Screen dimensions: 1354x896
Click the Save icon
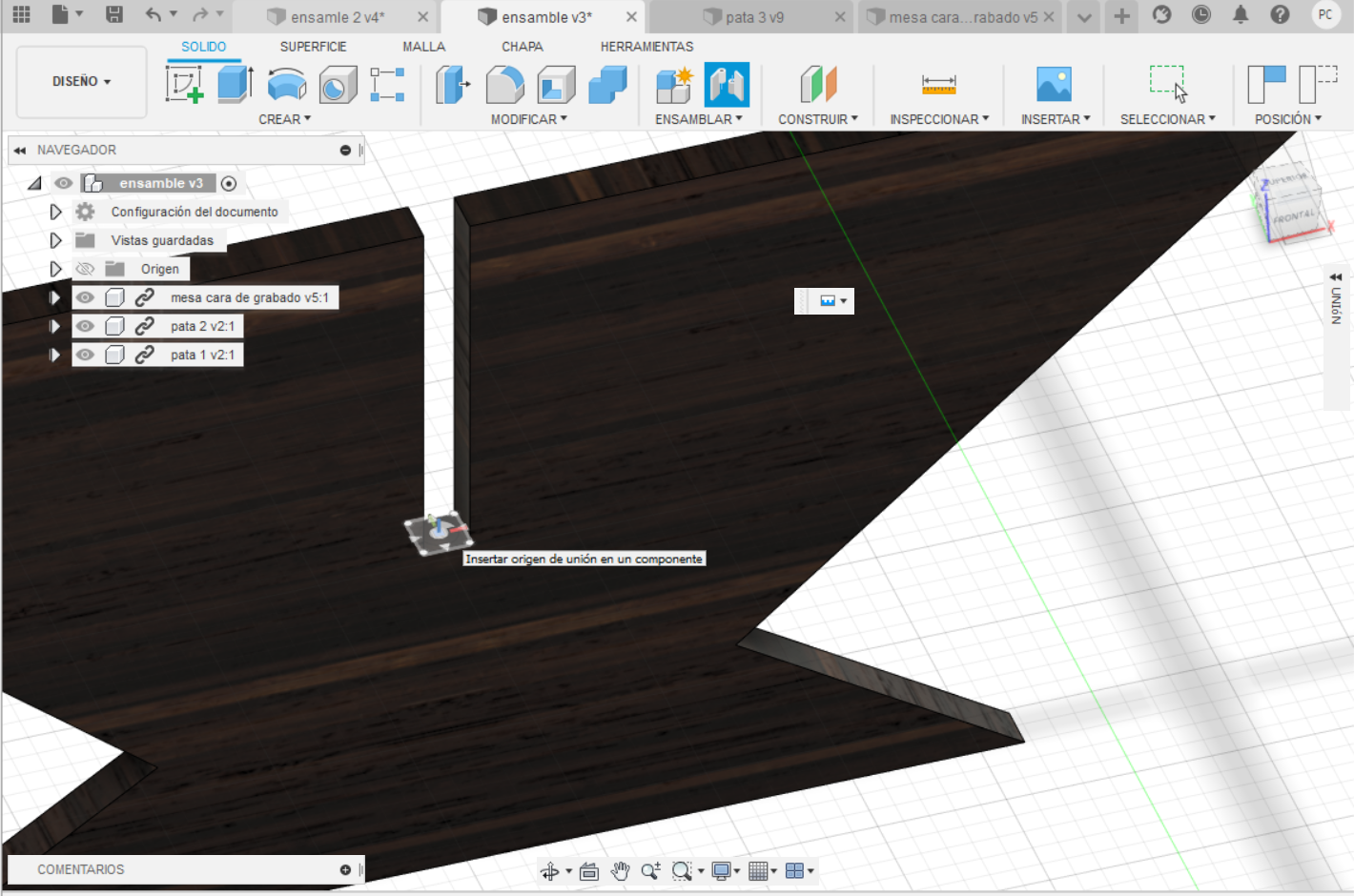114,14
